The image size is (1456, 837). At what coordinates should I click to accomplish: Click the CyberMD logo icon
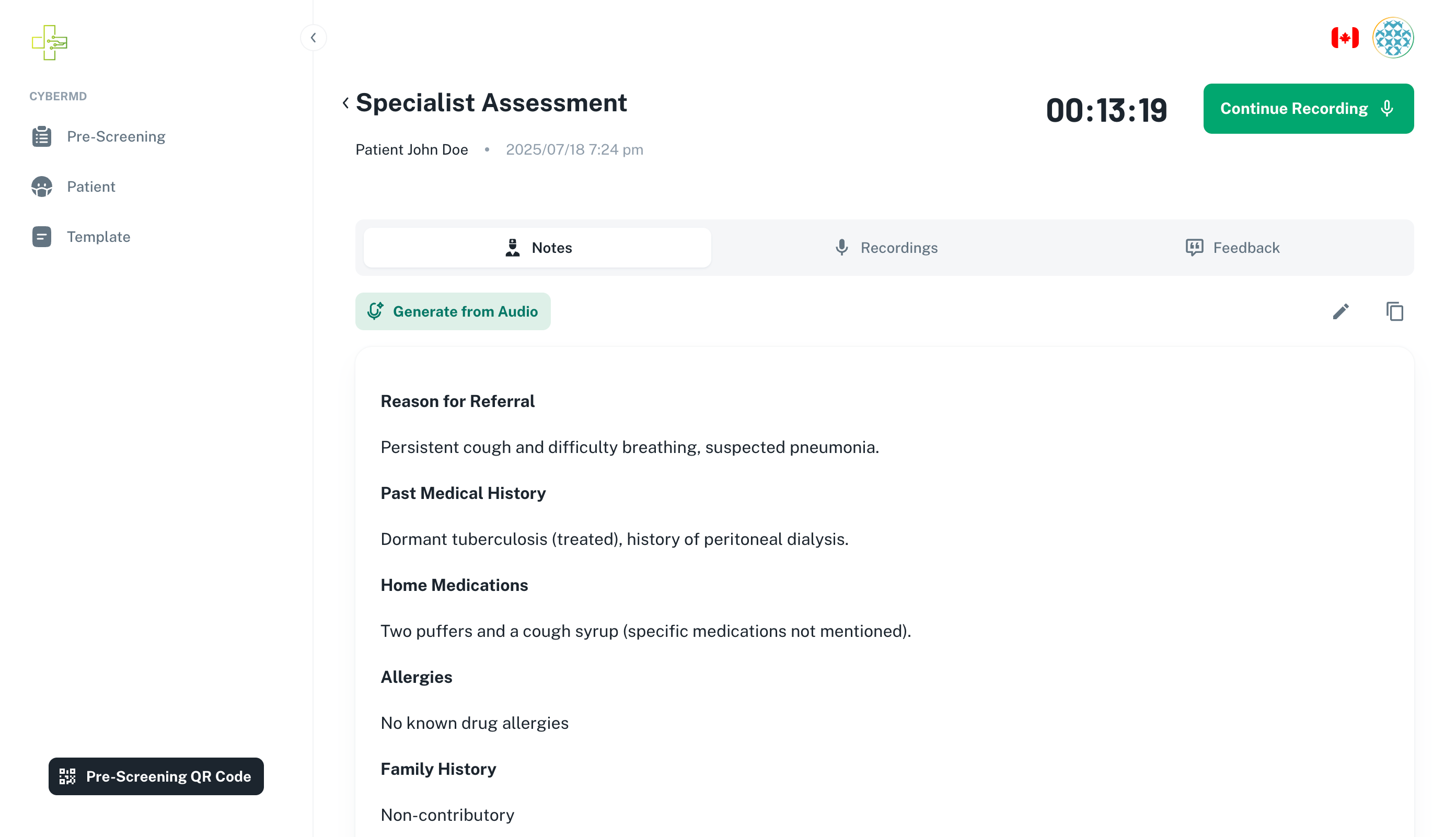click(x=50, y=42)
